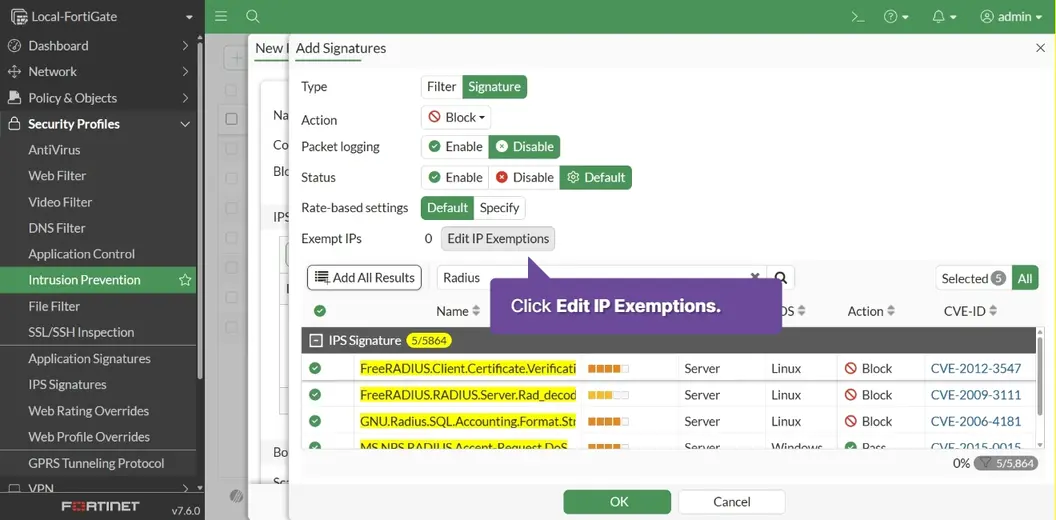Open the help question mark menu

[x=896, y=17]
